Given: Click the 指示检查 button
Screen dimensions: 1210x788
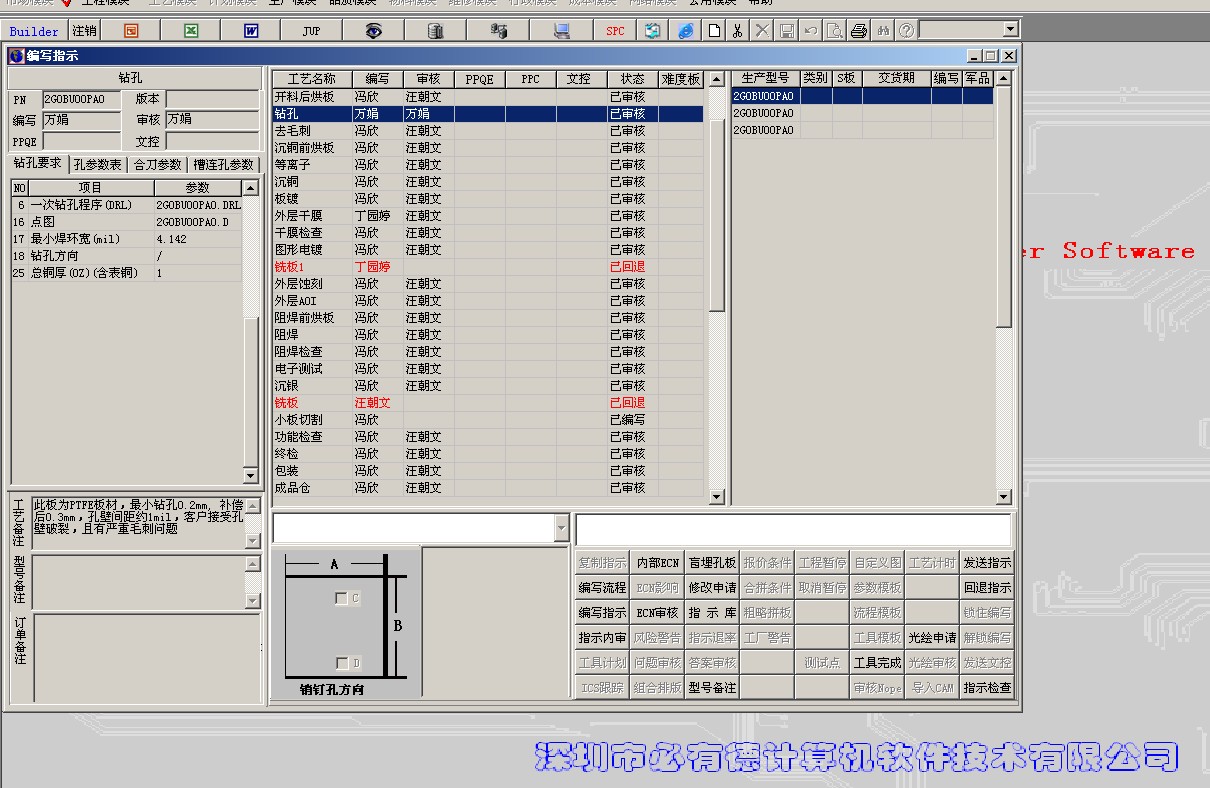Looking at the screenshot, I should pos(987,688).
